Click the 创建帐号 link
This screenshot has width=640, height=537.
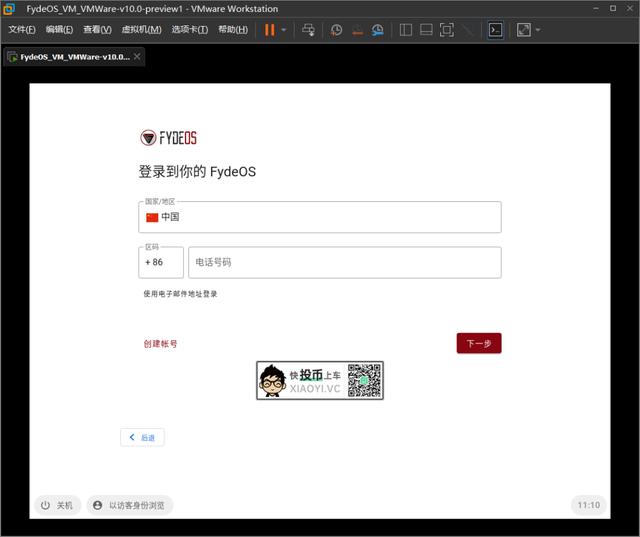point(160,344)
